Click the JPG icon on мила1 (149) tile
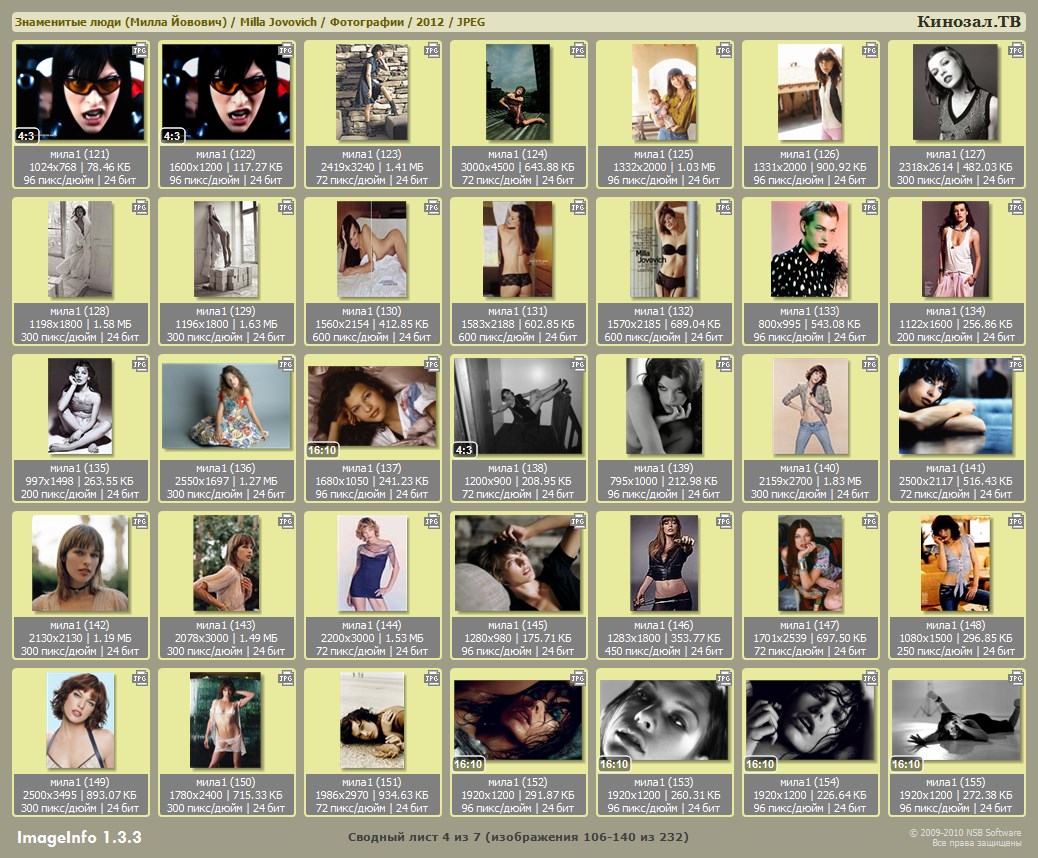 click(x=140, y=677)
